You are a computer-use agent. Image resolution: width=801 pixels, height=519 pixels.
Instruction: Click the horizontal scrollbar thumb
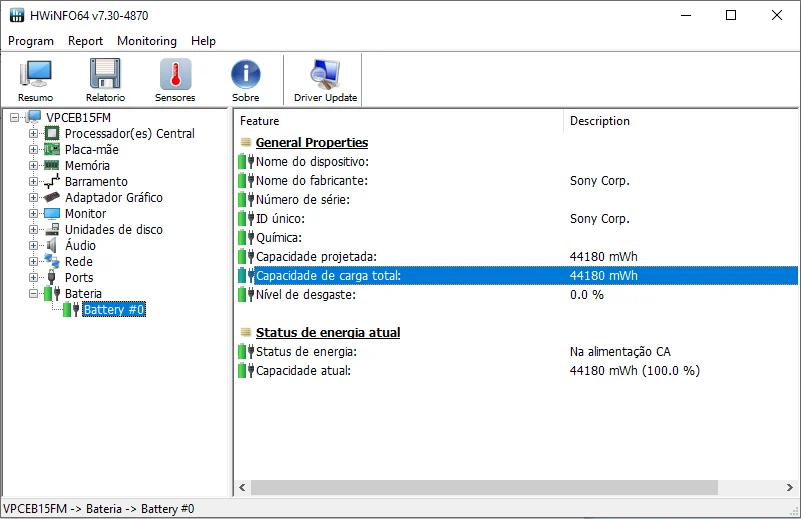click(x=484, y=487)
